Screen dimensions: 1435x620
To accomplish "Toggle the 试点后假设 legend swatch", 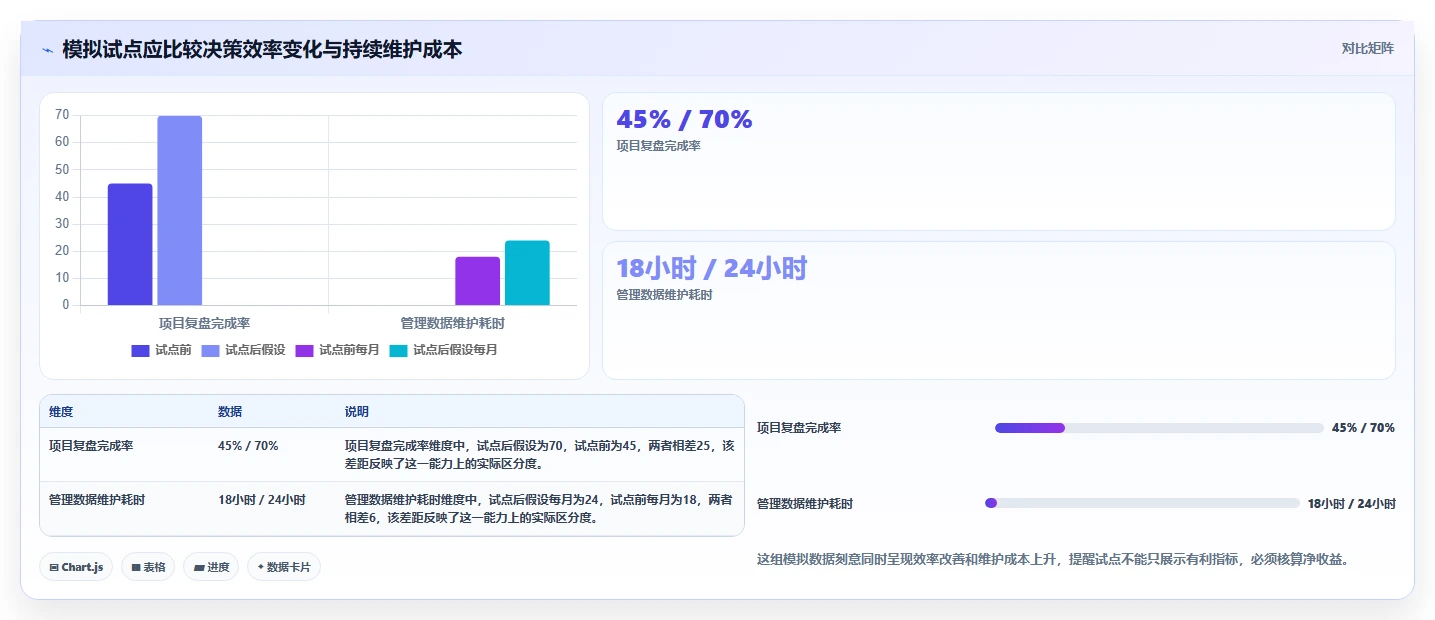I will [x=210, y=350].
